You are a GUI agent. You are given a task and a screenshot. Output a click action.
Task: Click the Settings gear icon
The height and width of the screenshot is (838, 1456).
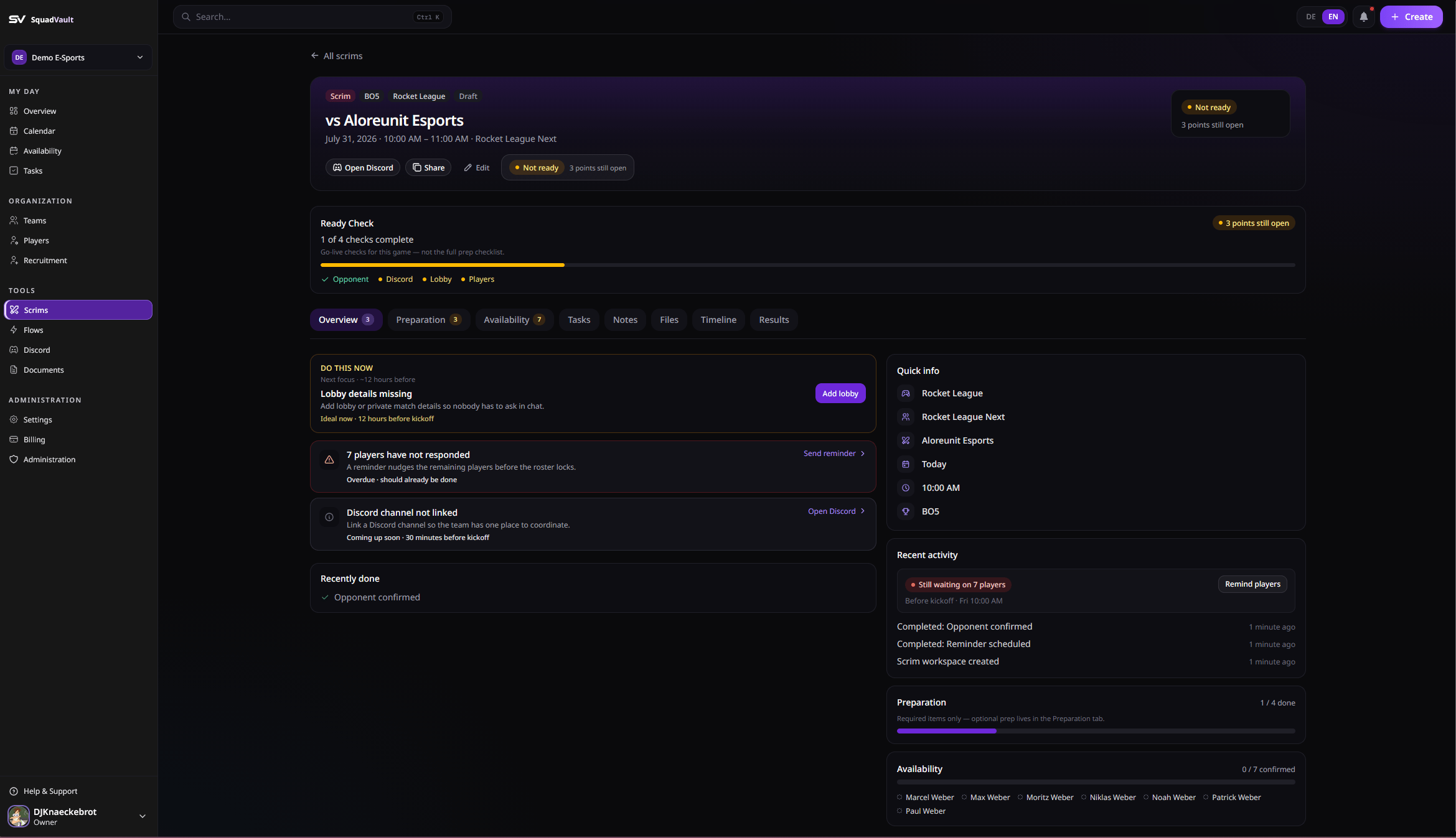(x=14, y=419)
